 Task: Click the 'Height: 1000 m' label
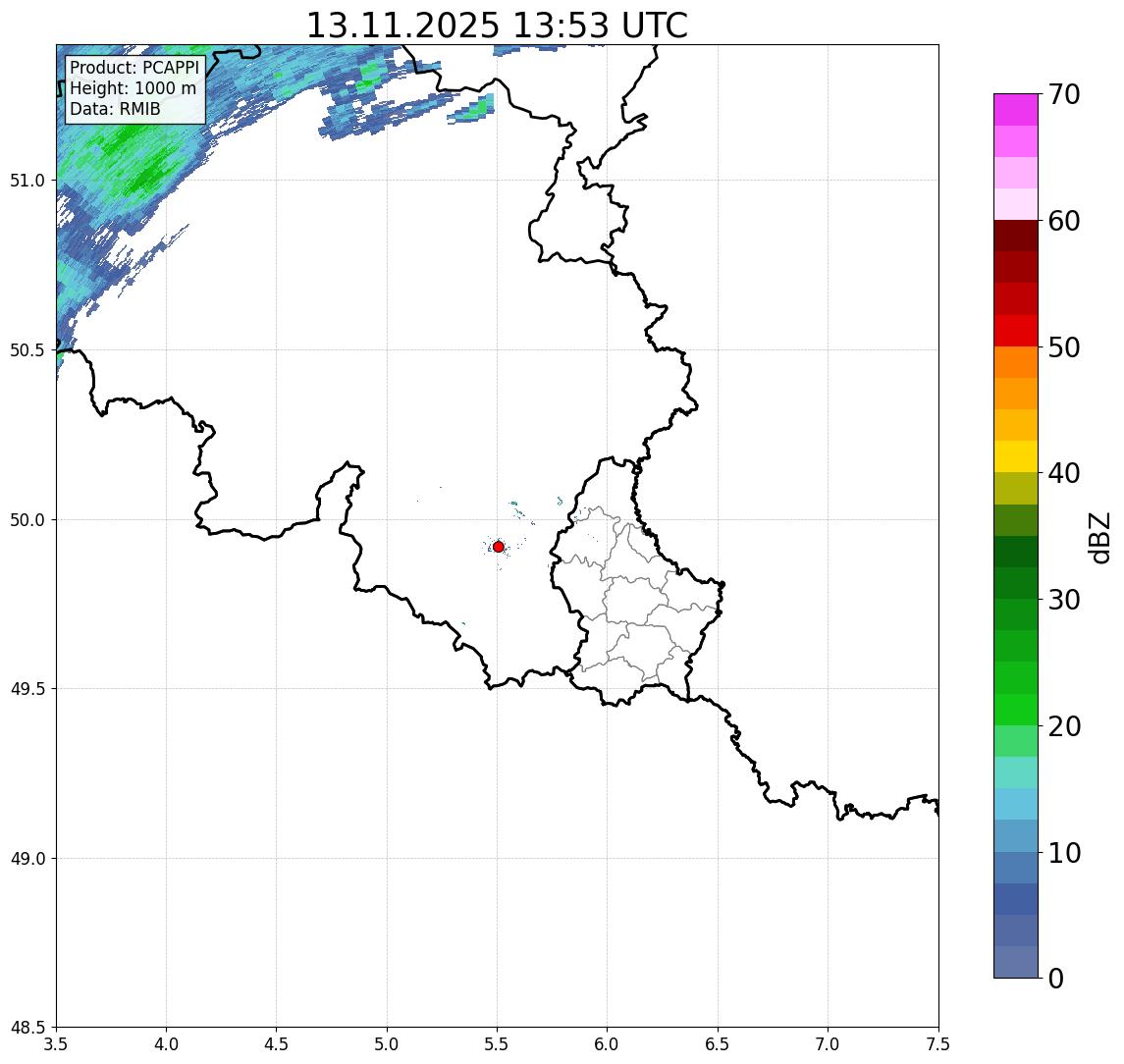coord(133,88)
